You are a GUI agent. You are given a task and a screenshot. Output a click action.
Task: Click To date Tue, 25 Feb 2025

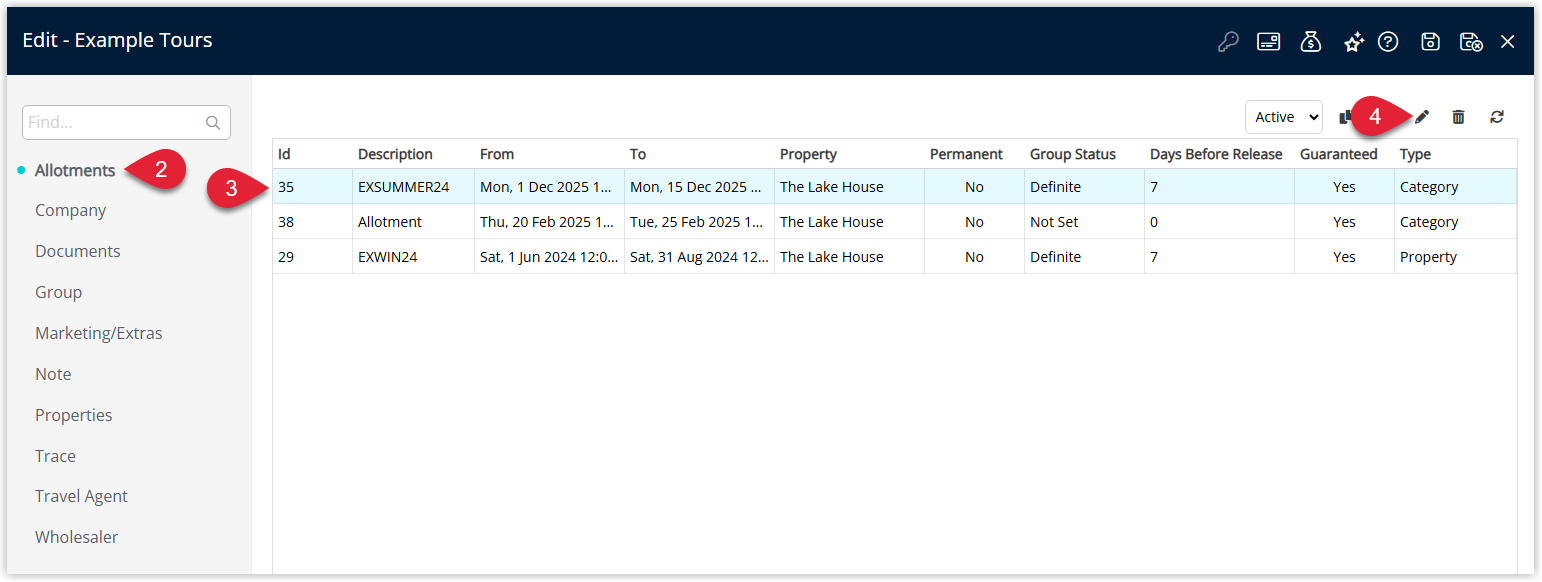tap(699, 222)
